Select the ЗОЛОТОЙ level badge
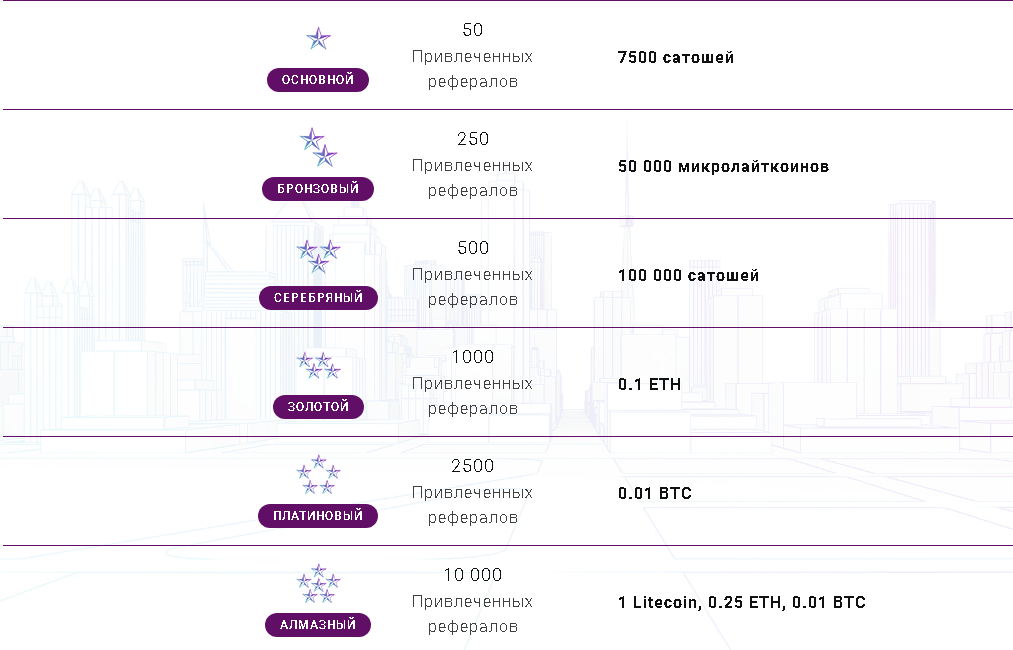The width and height of the screenshot is (1013, 650). tap(318, 407)
